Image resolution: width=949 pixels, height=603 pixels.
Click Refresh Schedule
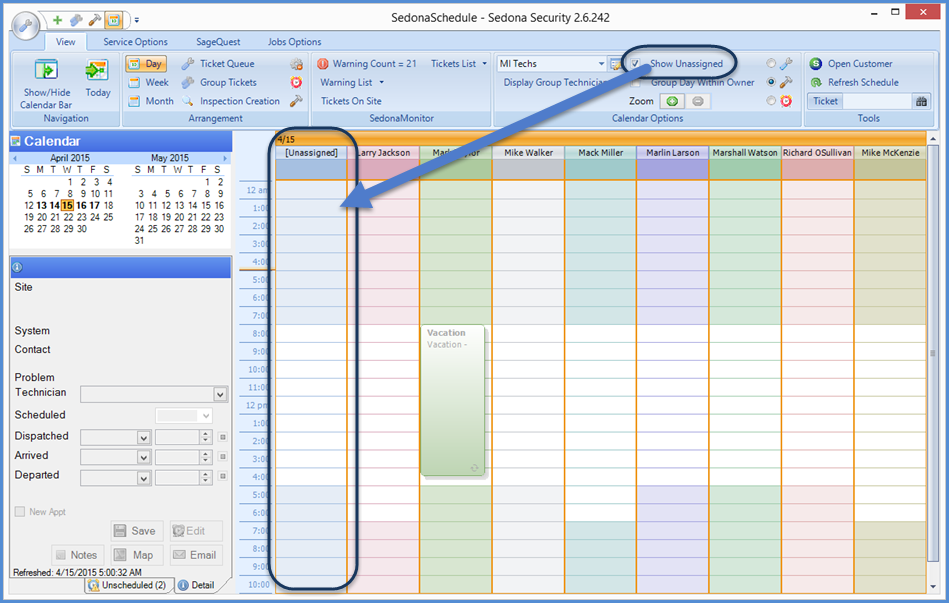pyautogui.click(x=855, y=82)
